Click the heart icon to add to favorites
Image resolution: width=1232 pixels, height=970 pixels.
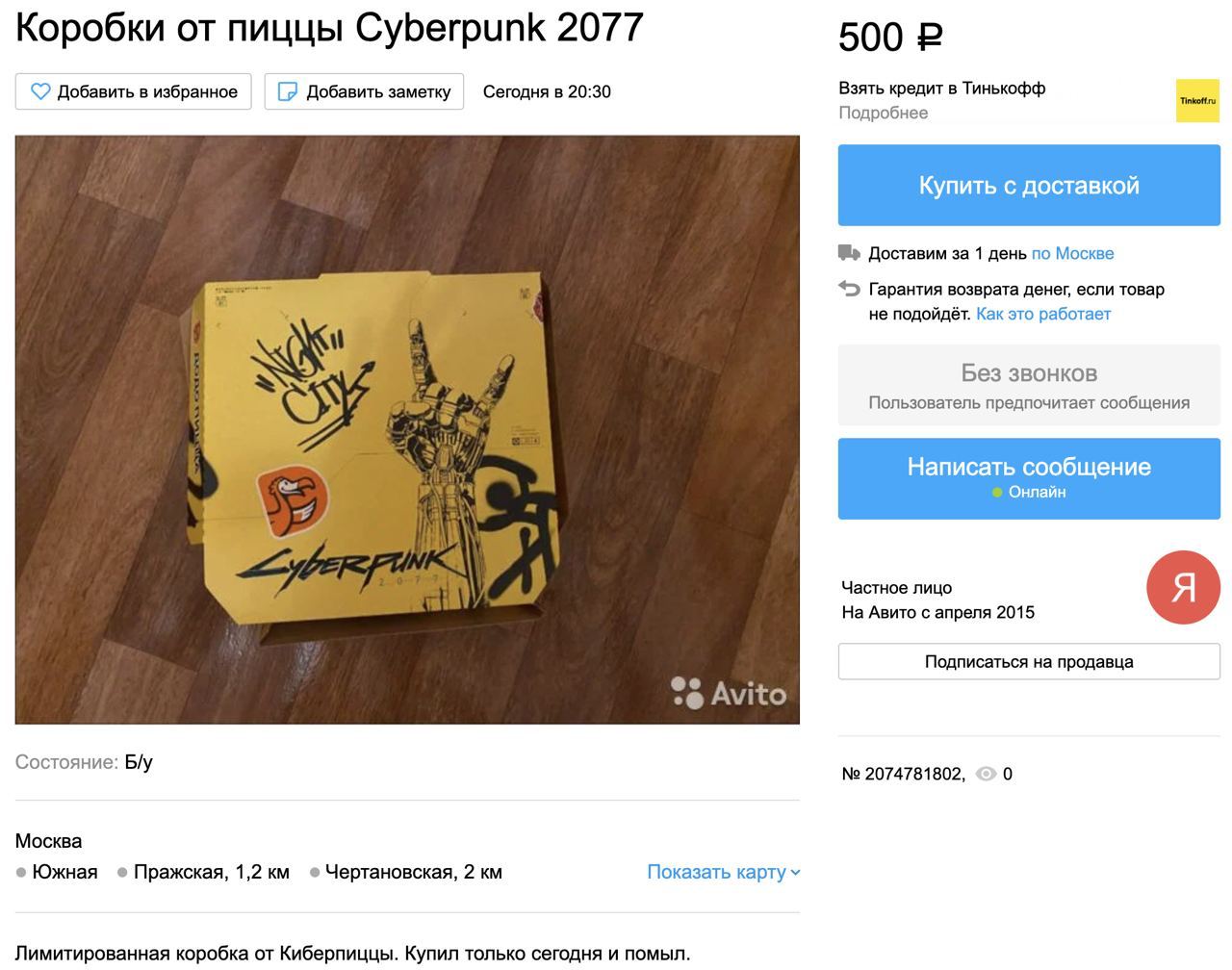point(39,91)
